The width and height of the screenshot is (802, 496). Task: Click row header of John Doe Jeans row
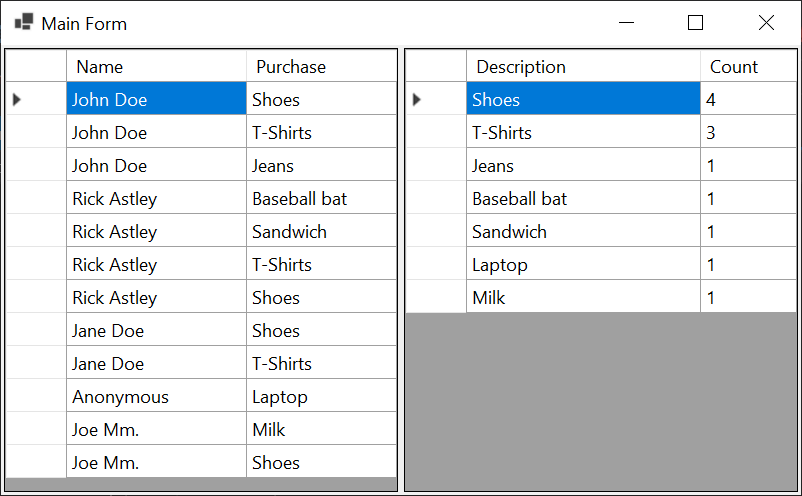pyautogui.click(x=36, y=165)
